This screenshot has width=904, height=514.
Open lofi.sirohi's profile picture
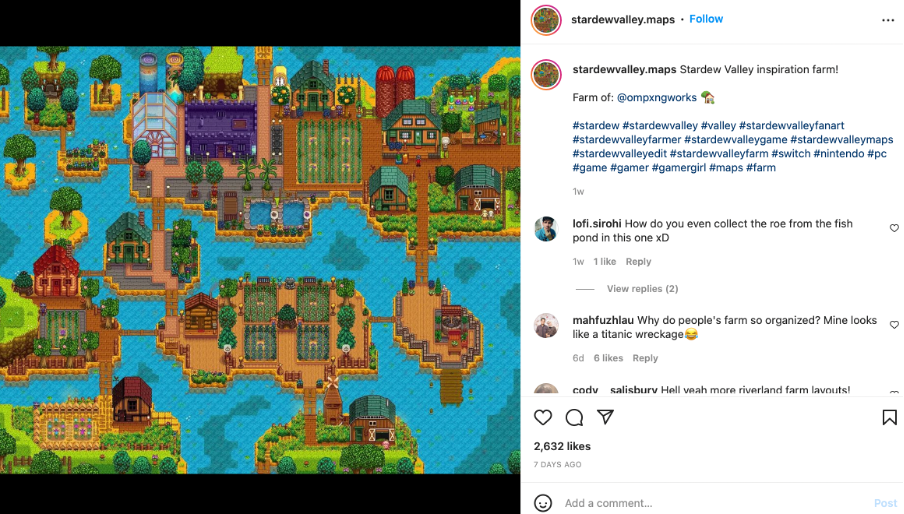pos(546,229)
